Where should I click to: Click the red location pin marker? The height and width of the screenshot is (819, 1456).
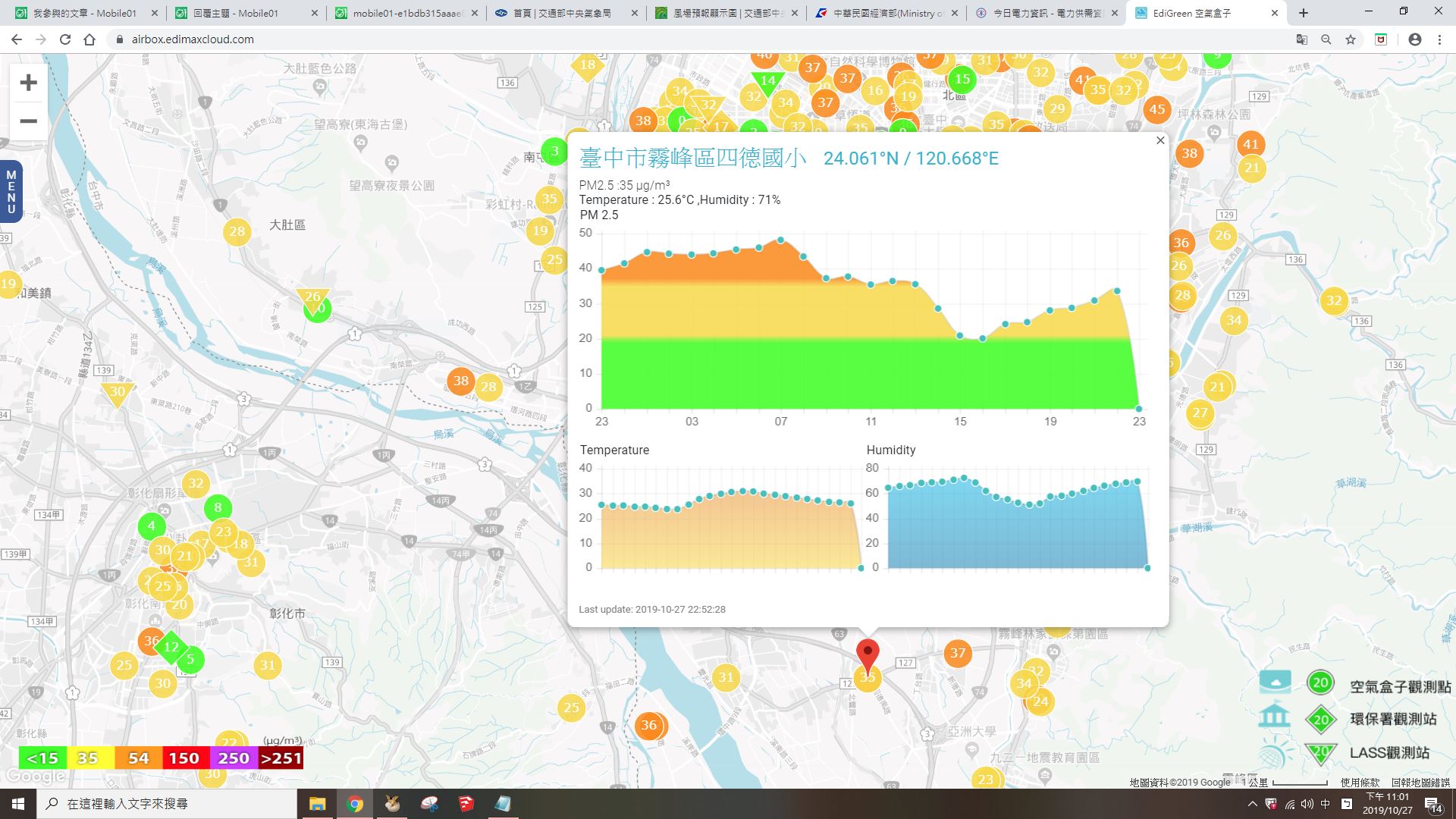pos(868,654)
